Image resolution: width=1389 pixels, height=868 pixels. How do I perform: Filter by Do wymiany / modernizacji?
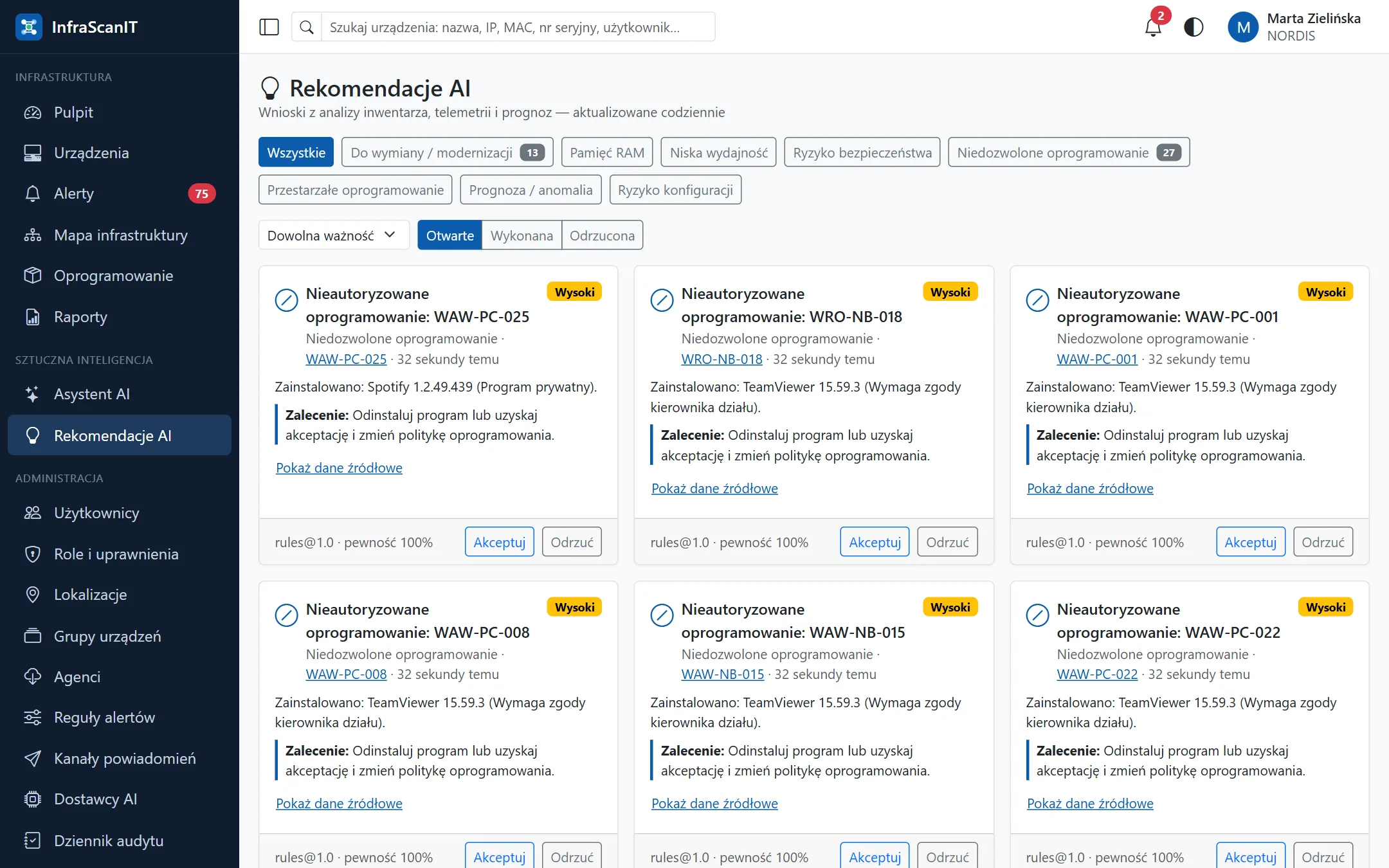point(448,152)
